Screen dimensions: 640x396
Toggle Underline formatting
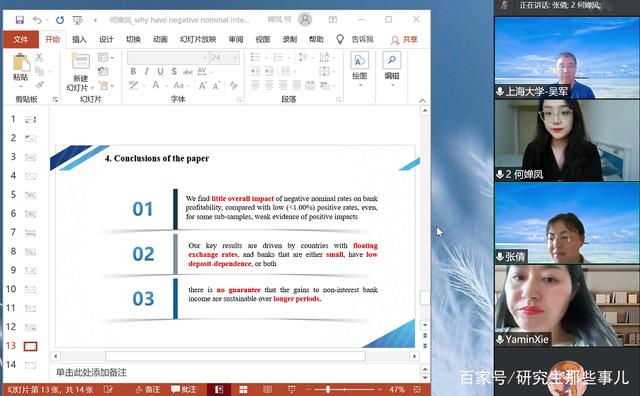click(160, 71)
